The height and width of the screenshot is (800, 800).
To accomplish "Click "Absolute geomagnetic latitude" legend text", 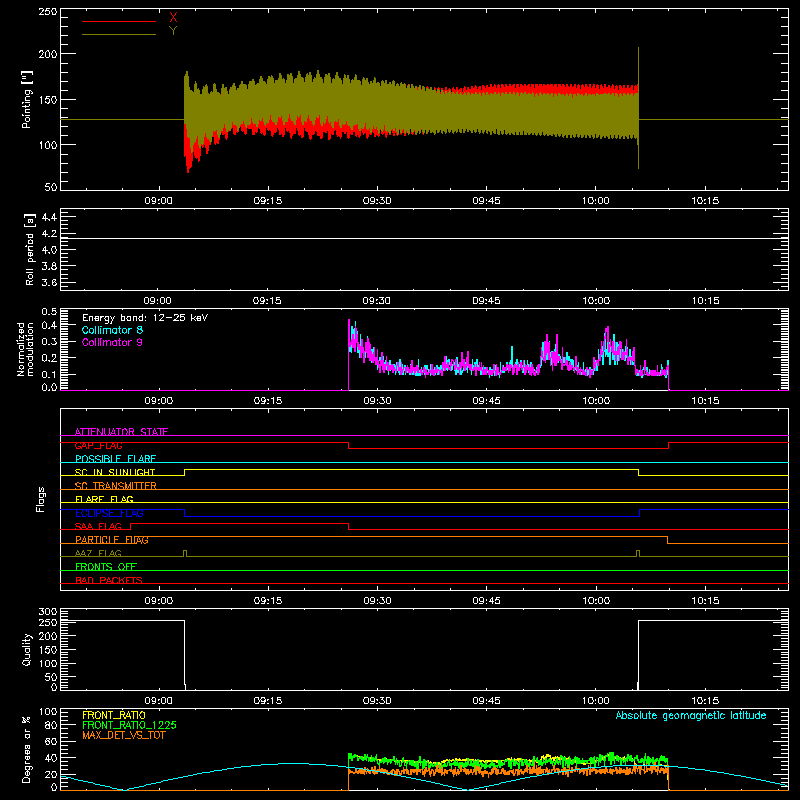I will point(691,716).
